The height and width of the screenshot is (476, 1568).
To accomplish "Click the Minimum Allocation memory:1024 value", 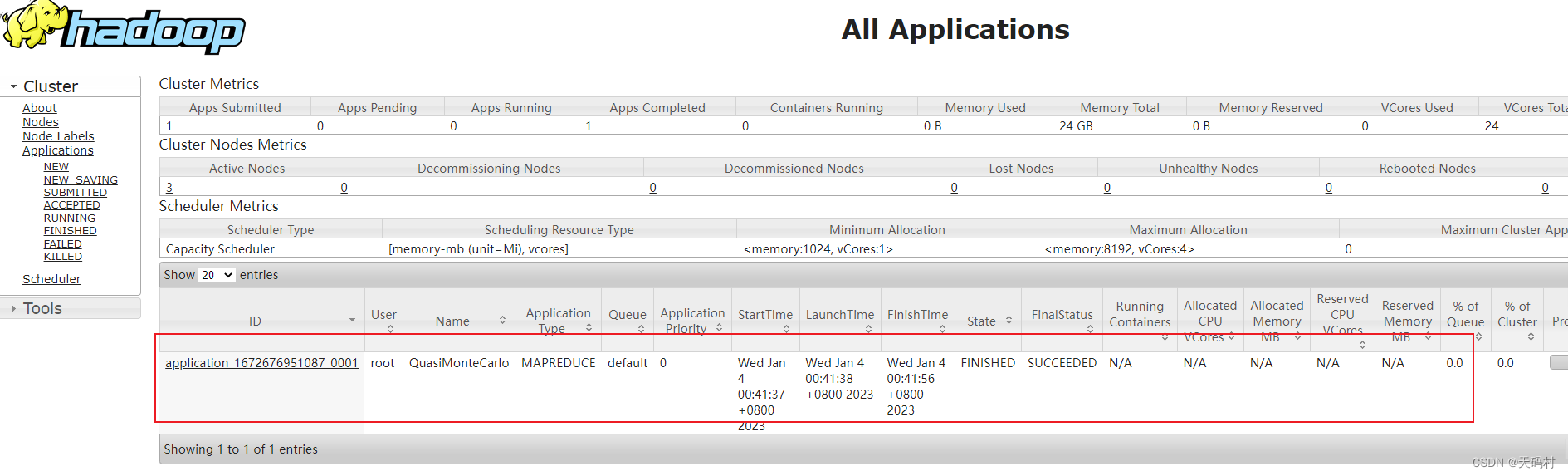I will tap(818, 249).
